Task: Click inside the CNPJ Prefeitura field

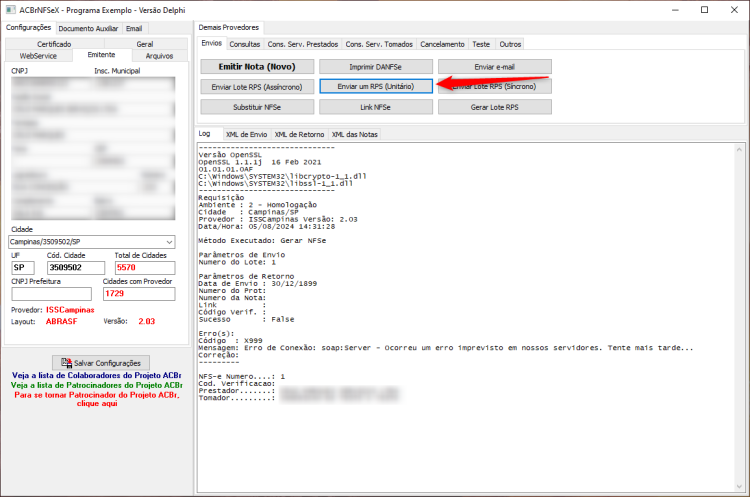Action: (51, 294)
